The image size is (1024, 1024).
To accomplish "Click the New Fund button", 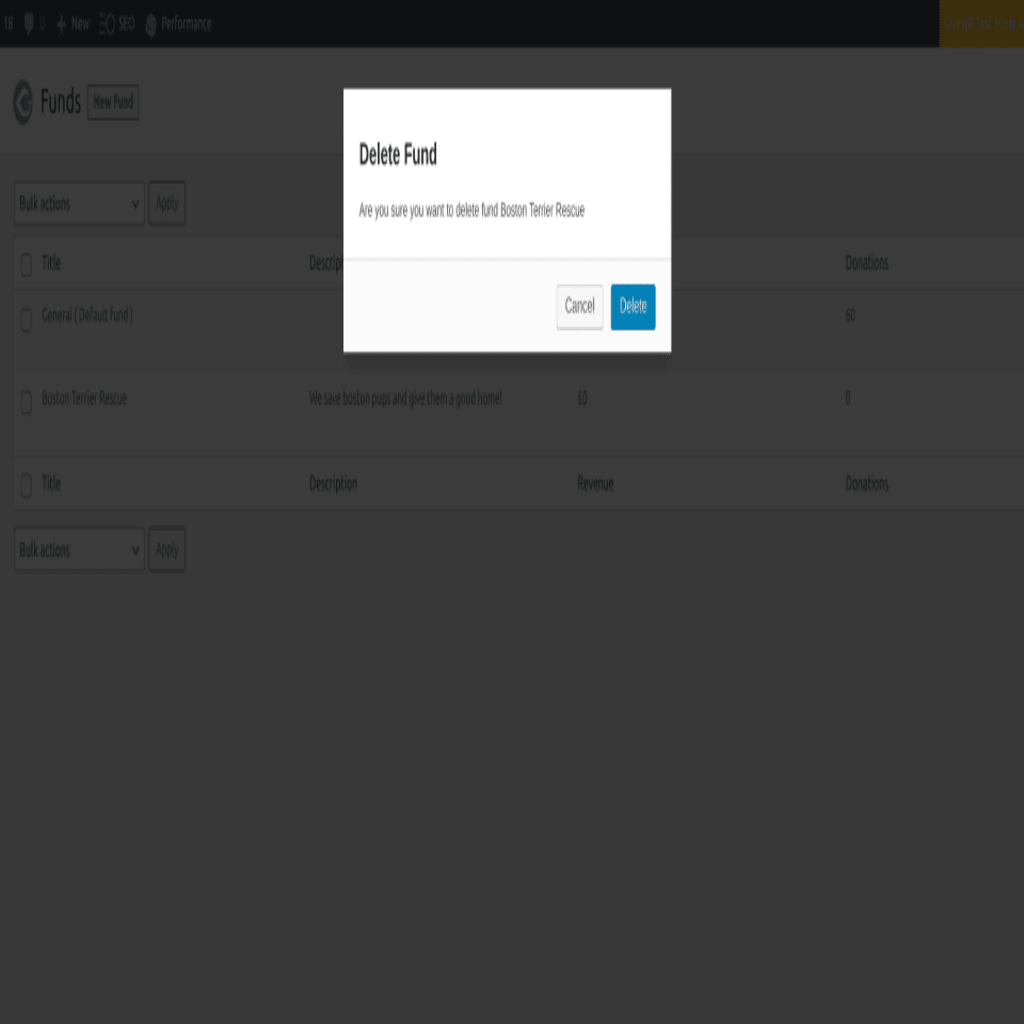I will pyautogui.click(x=113, y=102).
